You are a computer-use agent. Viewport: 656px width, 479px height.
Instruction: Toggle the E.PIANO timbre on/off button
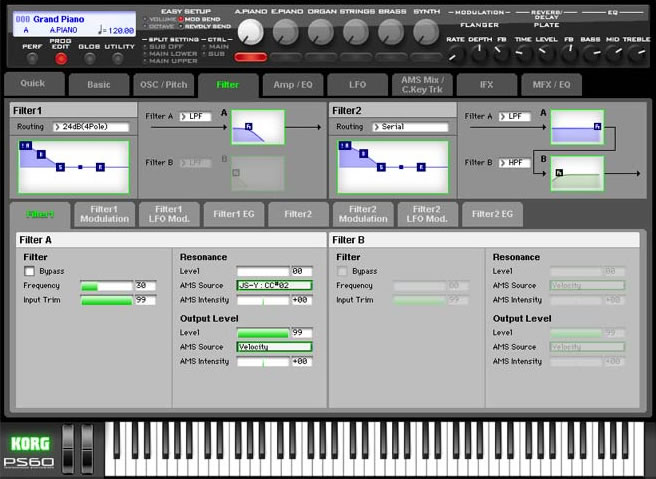pyautogui.click(x=286, y=57)
